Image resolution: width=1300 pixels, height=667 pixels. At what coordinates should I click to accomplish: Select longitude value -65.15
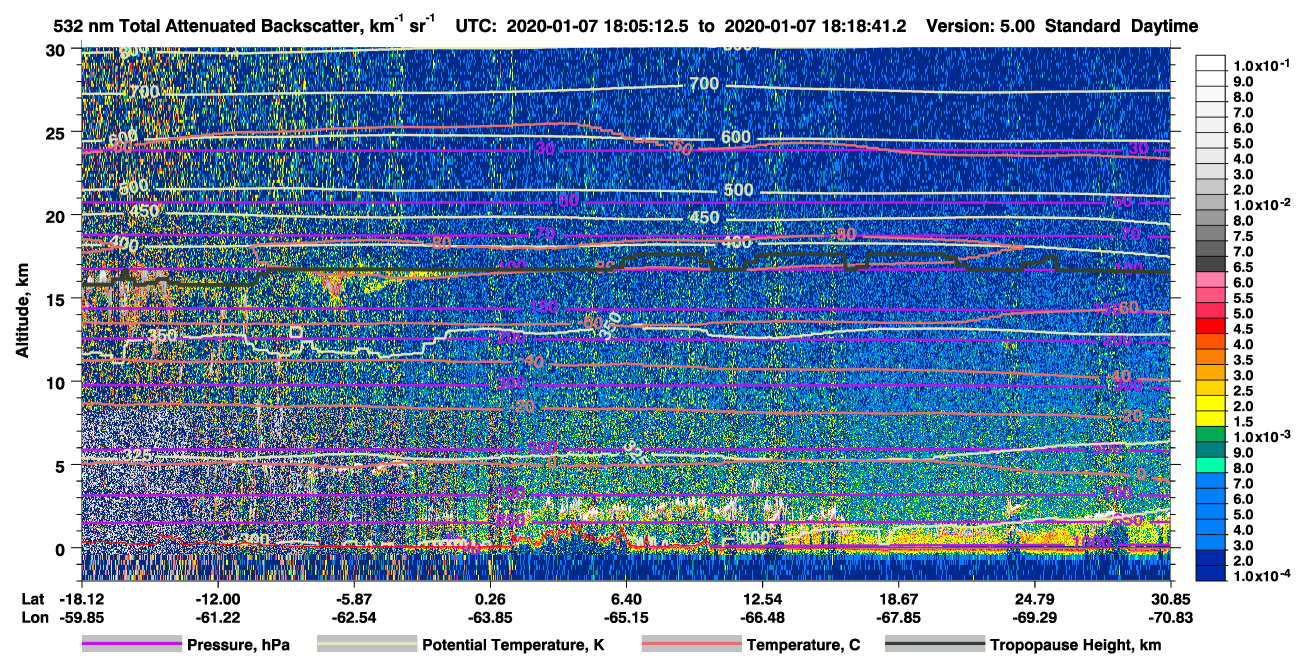pyautogui.click(x=626, y=617)
